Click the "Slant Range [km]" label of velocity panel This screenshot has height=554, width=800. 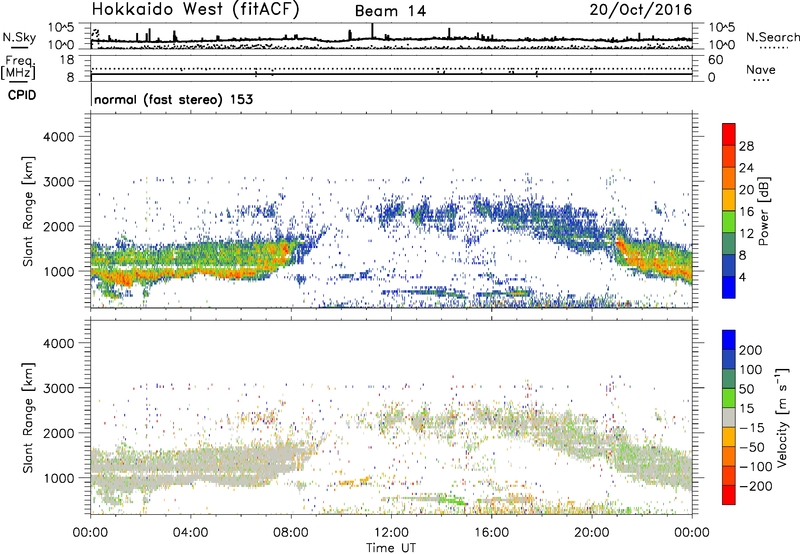pos(28,418)
